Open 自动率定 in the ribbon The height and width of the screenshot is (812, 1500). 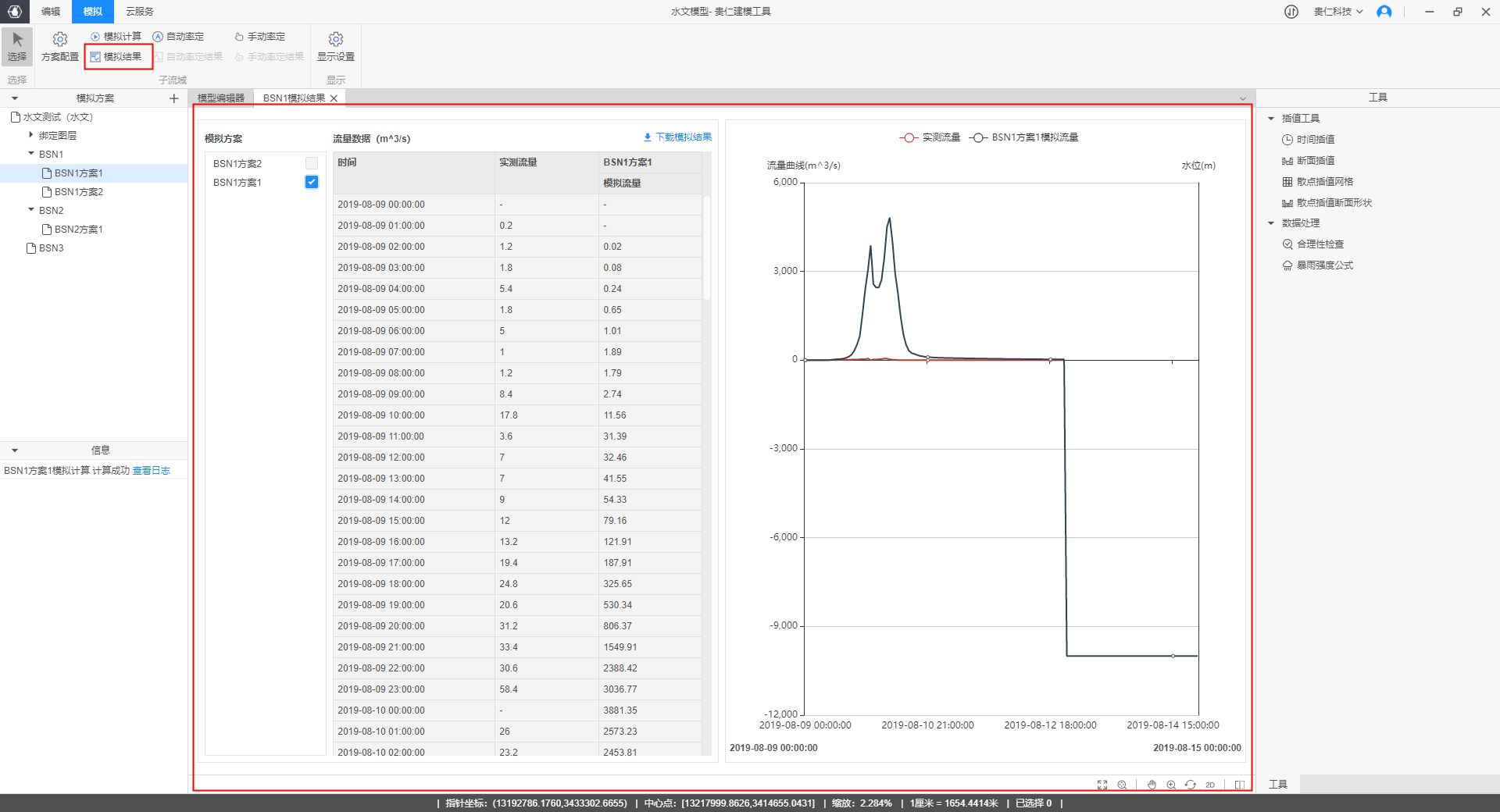pyautogui.click(x=178, y=37)
